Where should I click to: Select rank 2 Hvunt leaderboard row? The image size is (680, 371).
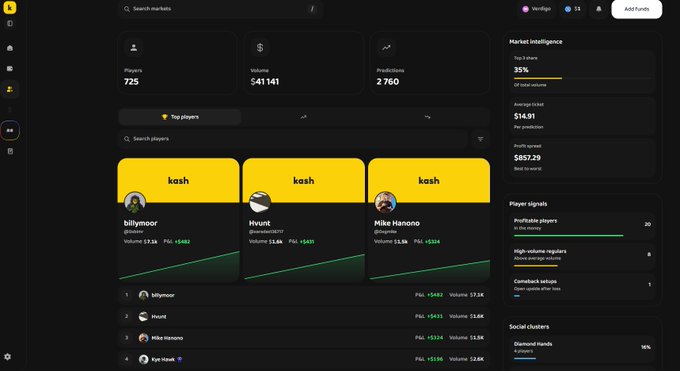pyautogui.click(x=304, y=316)
